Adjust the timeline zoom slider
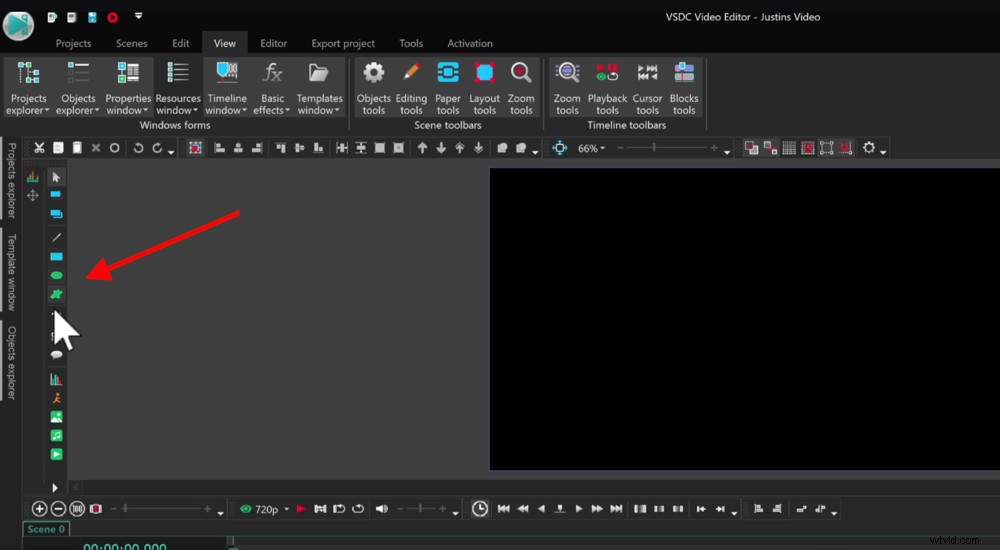Viewport: 1000px width, 550px height. tap(161, 509)
